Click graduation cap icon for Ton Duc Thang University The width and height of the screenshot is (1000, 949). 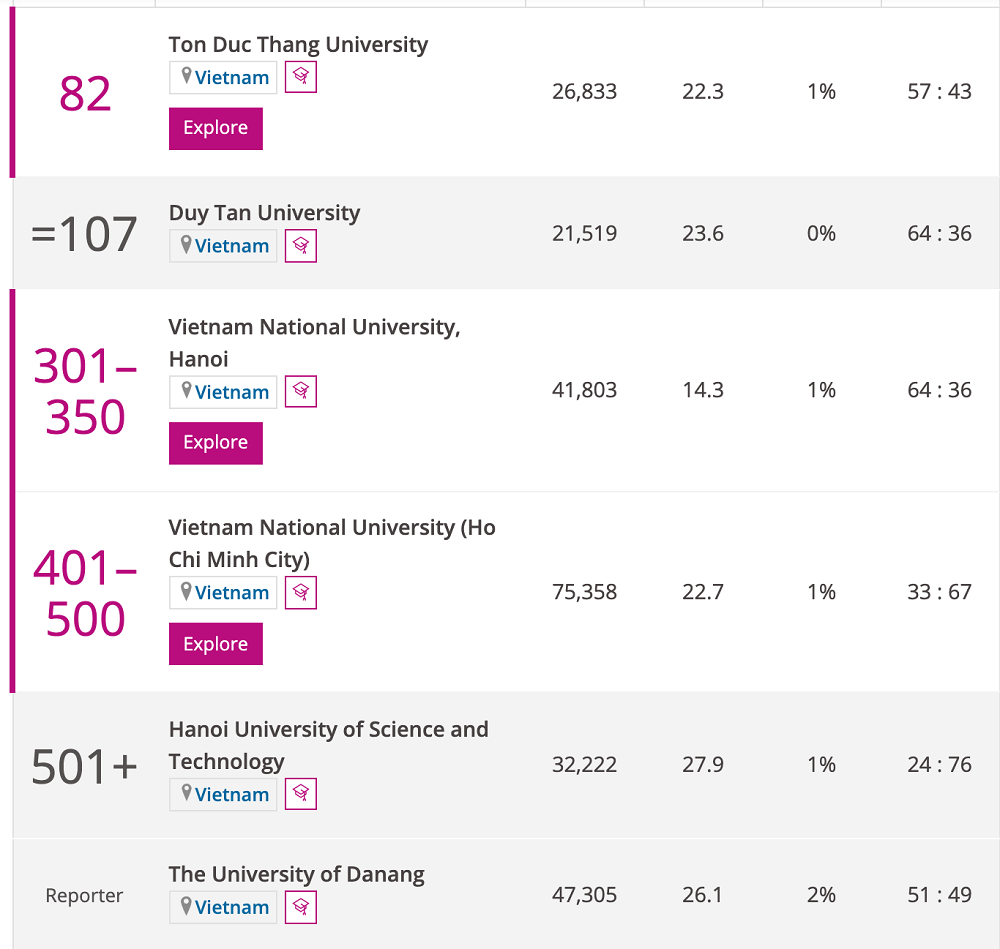(300, 77)
